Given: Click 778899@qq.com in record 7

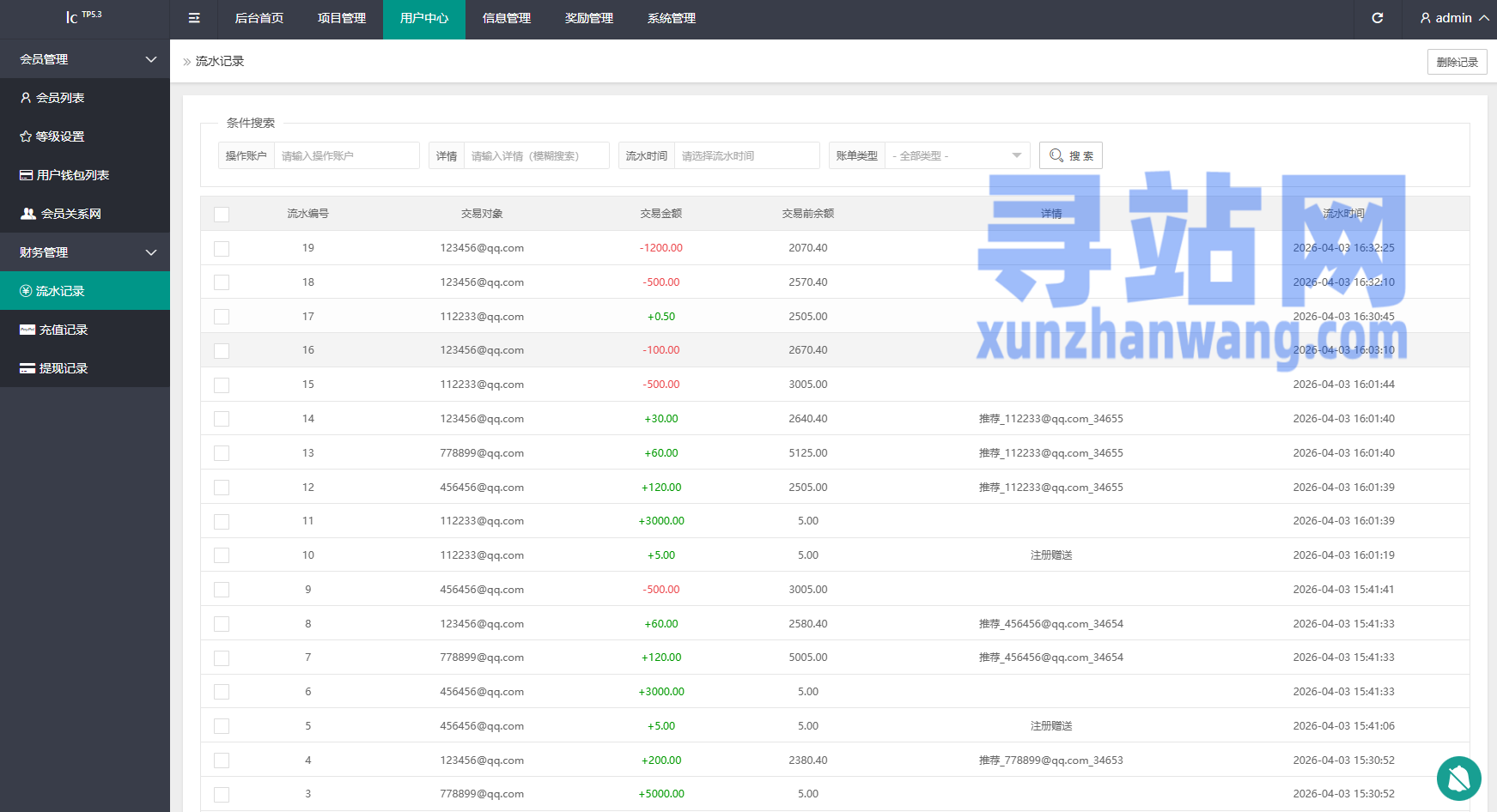Looking at the screenshot, I should [x=482, y=657].
